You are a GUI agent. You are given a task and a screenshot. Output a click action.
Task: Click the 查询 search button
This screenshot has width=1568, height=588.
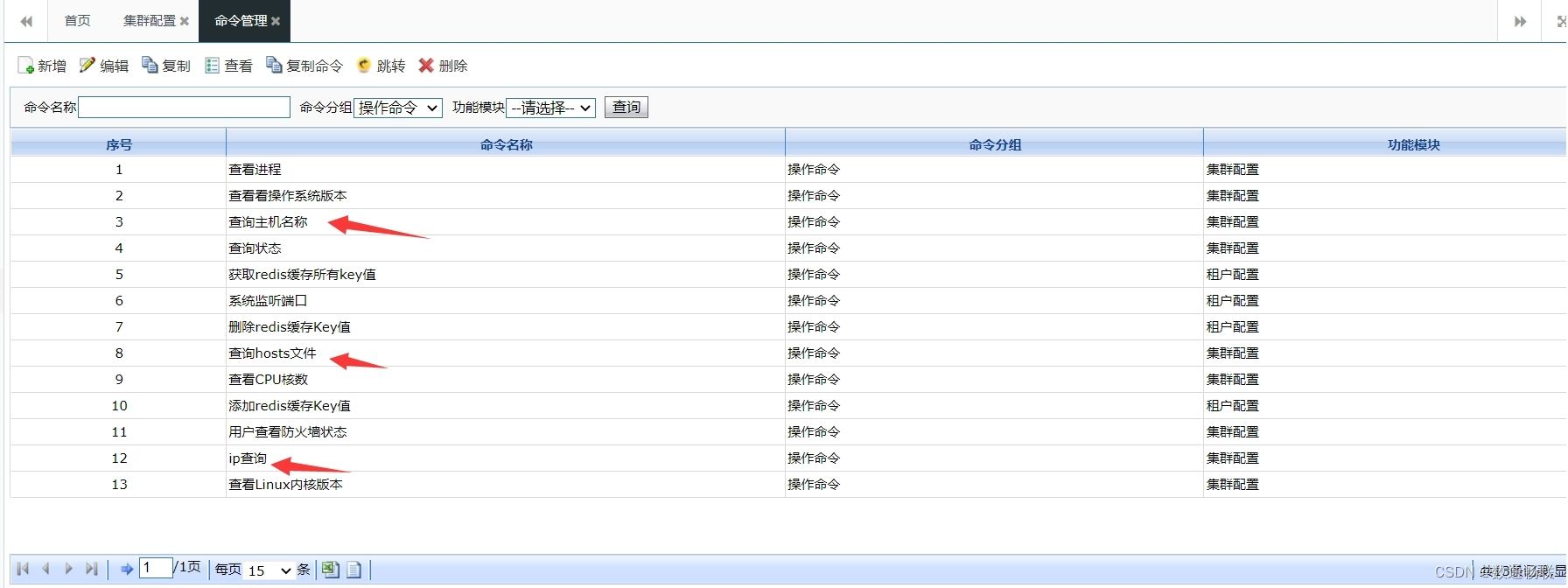(x=626, y=108)
